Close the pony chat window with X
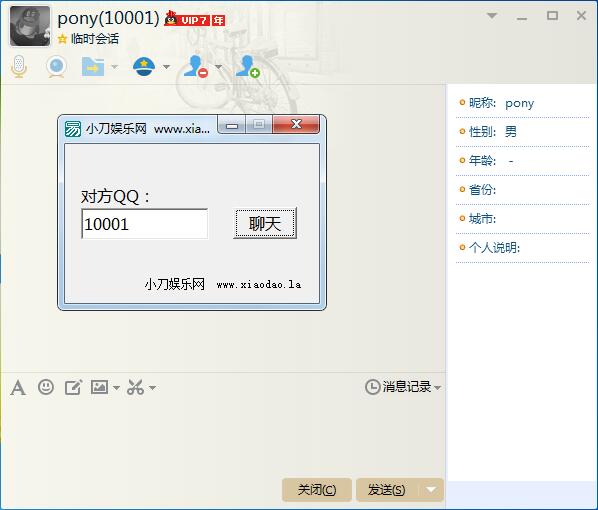 point(582,16)
